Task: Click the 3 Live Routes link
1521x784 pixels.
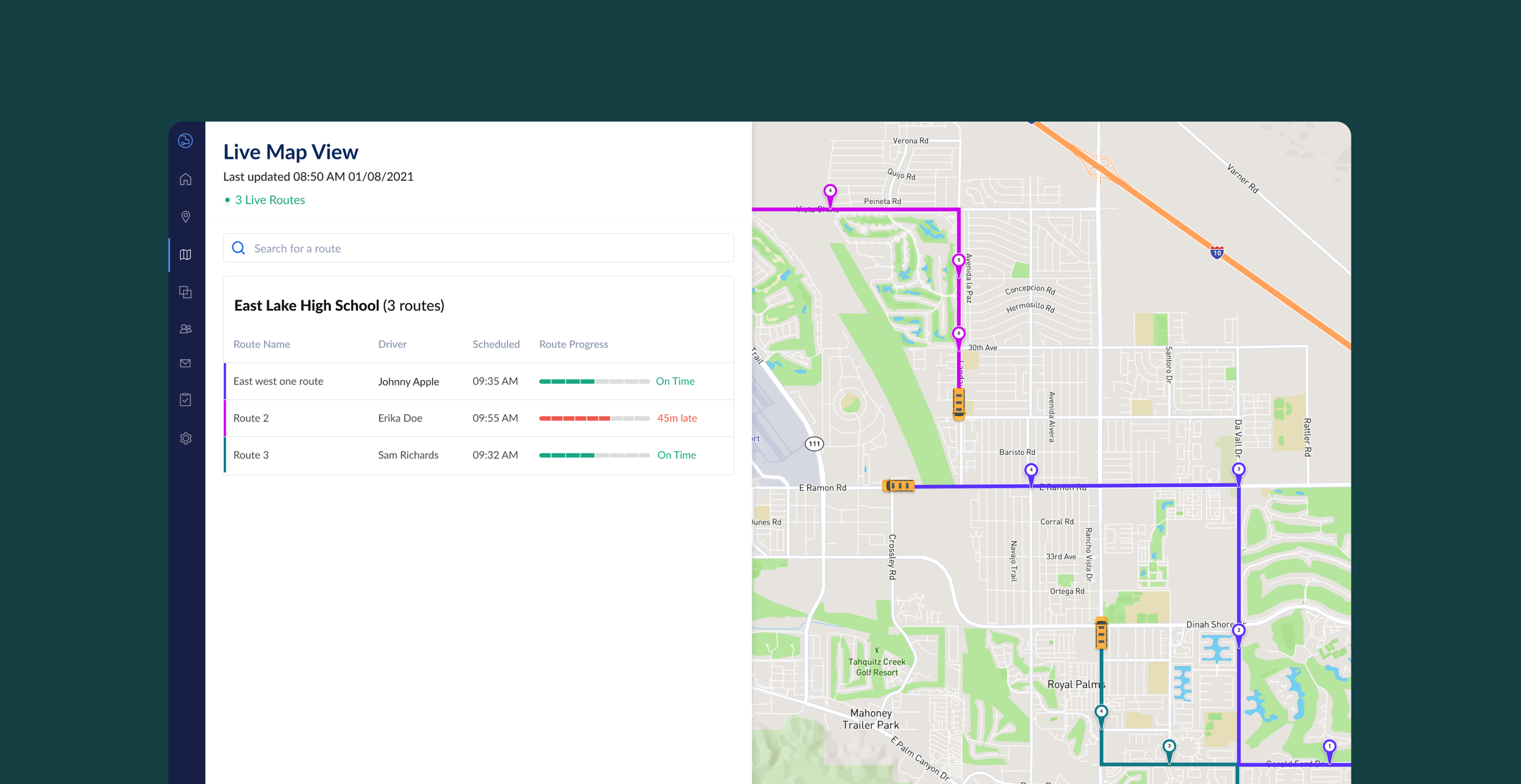Action: [x=270, y=200]
